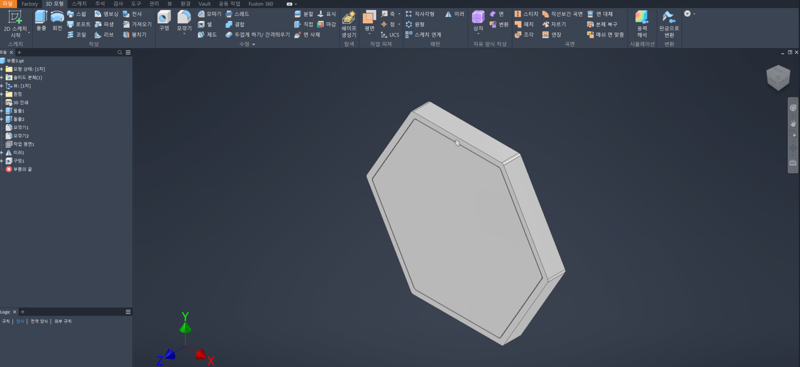Screen dimensions: 800x367
Task: Open the model browser search
Action: click(120, 52)
